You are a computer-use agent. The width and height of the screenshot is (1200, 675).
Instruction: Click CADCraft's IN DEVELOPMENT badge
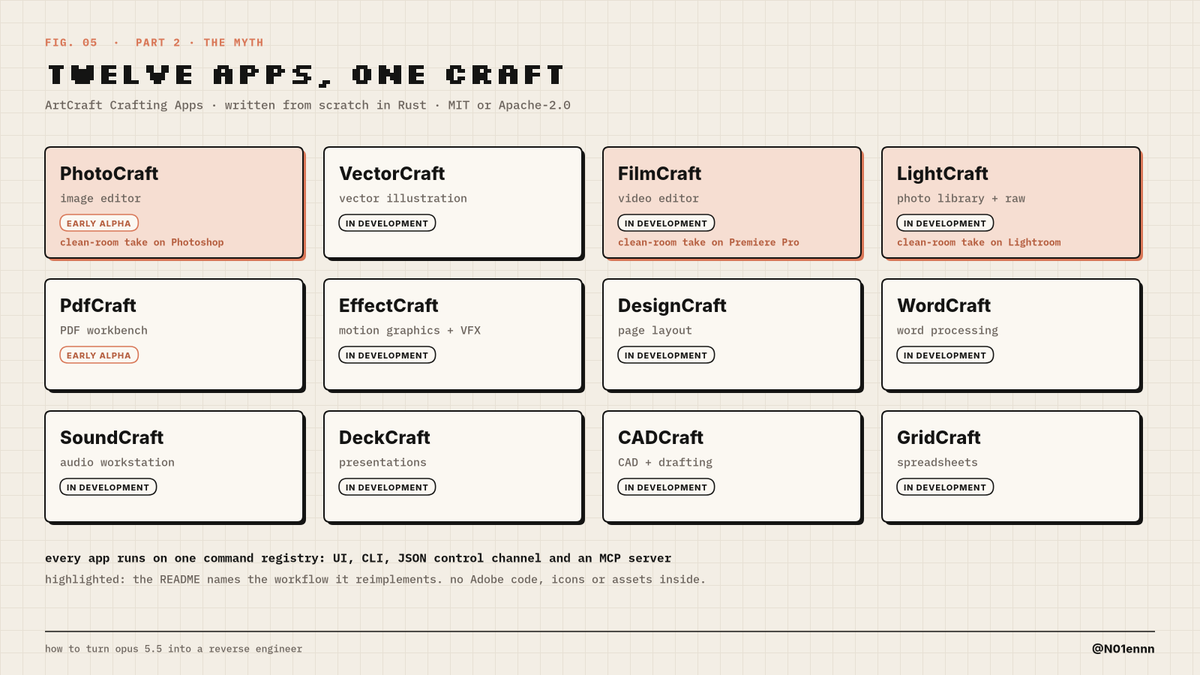(x=666, y=487)
